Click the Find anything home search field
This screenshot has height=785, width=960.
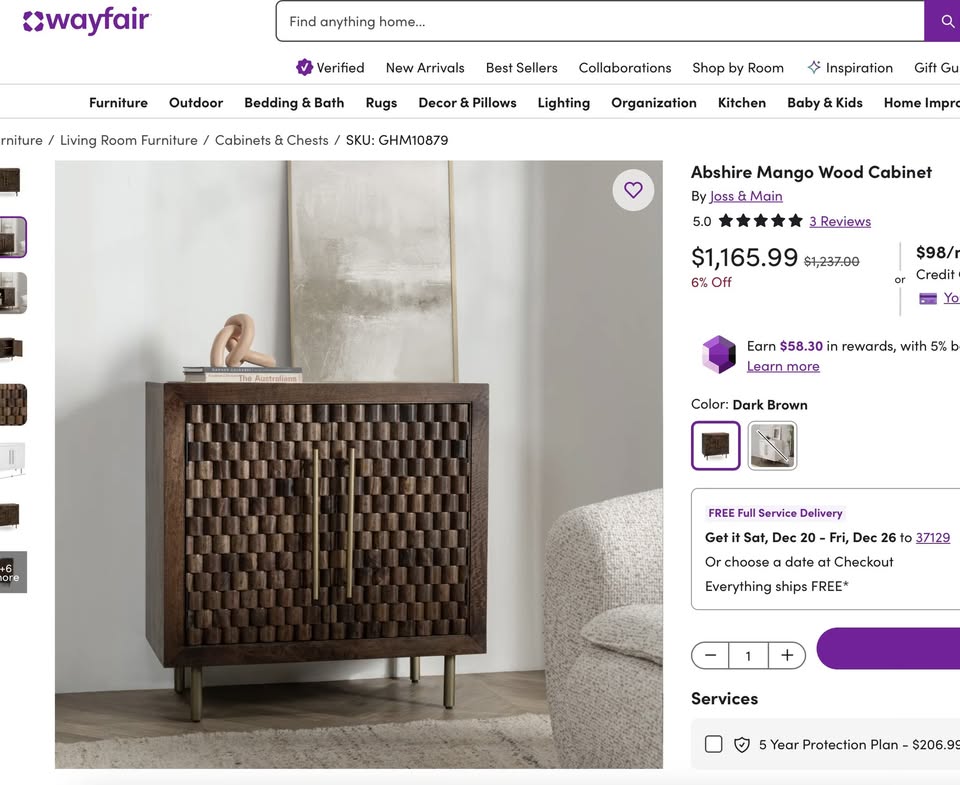[x=600, y=21]
